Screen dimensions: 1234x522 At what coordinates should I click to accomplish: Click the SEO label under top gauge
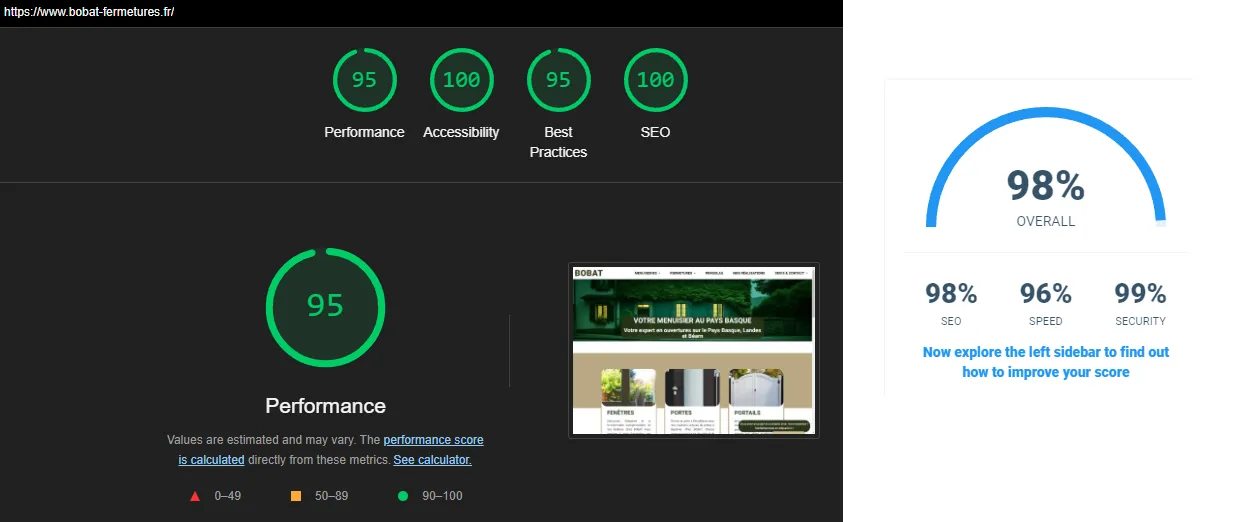tap(655, 132)
